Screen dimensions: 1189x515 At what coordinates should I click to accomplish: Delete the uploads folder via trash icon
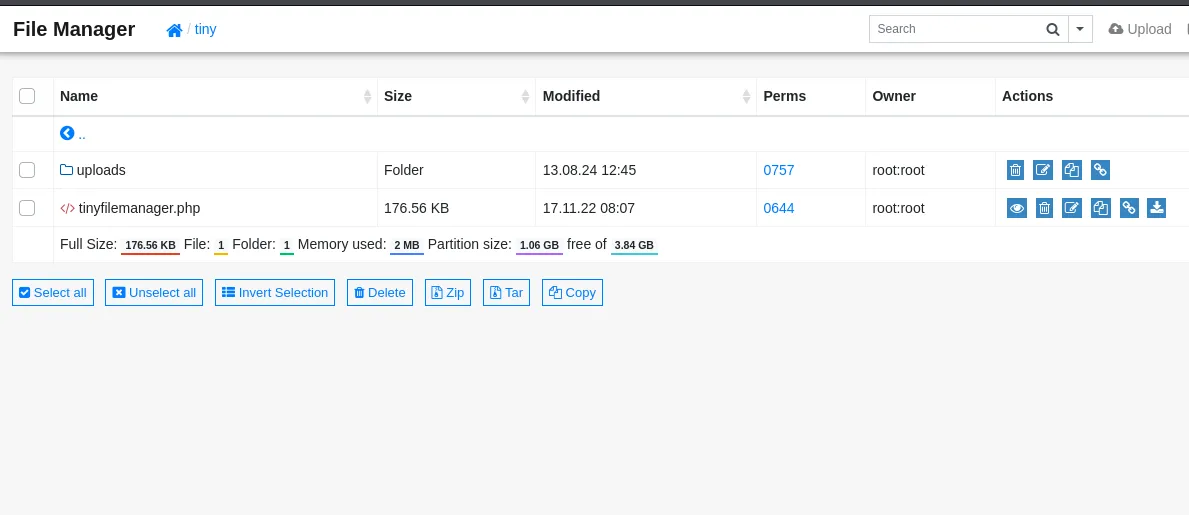[x=1015, y=170]
